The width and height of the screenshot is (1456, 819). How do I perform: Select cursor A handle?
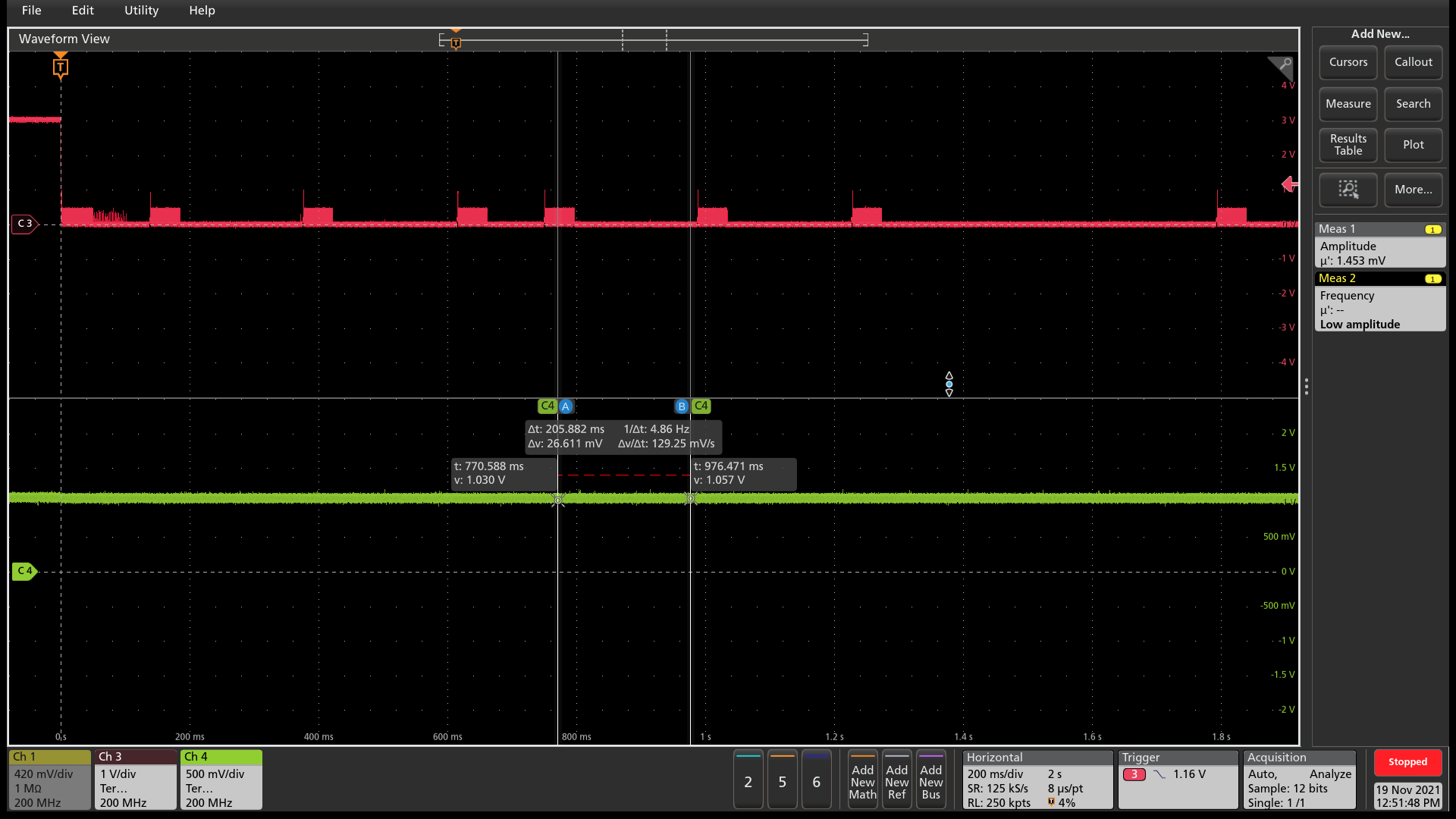coord(566,406)
